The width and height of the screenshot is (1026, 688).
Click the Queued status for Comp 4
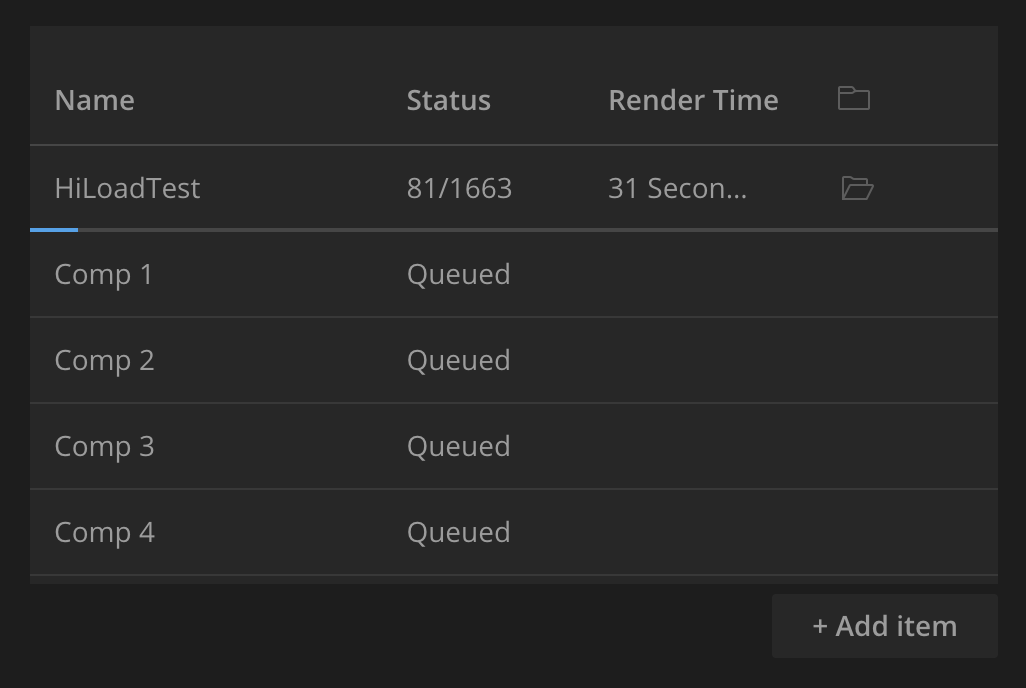pyautogui.click(x=459, y=532)
